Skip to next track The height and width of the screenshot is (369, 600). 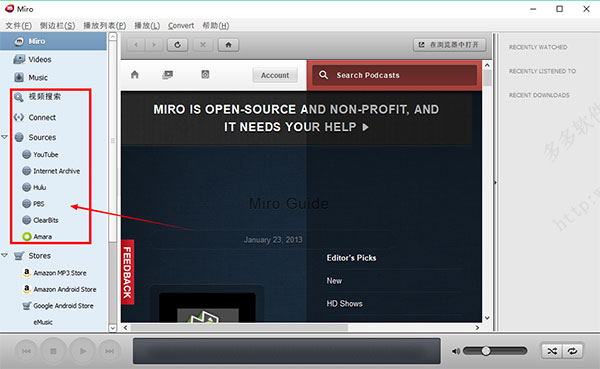[109, 351]
